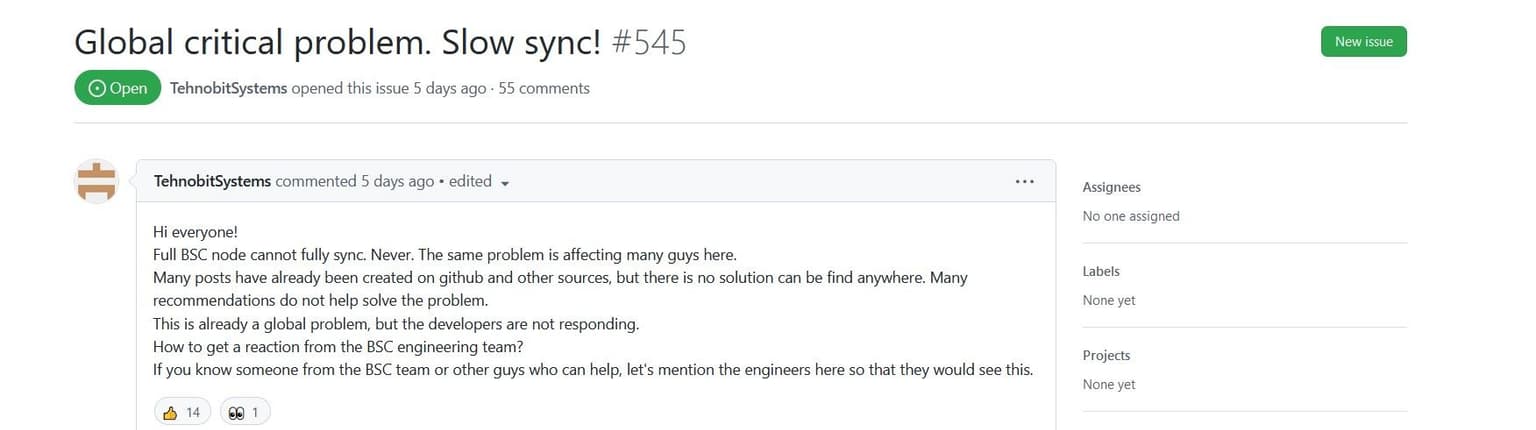Open the TehnobitSystems avatar image
The width and height of the screenshot is (1536, 430).
click(97, 181)
